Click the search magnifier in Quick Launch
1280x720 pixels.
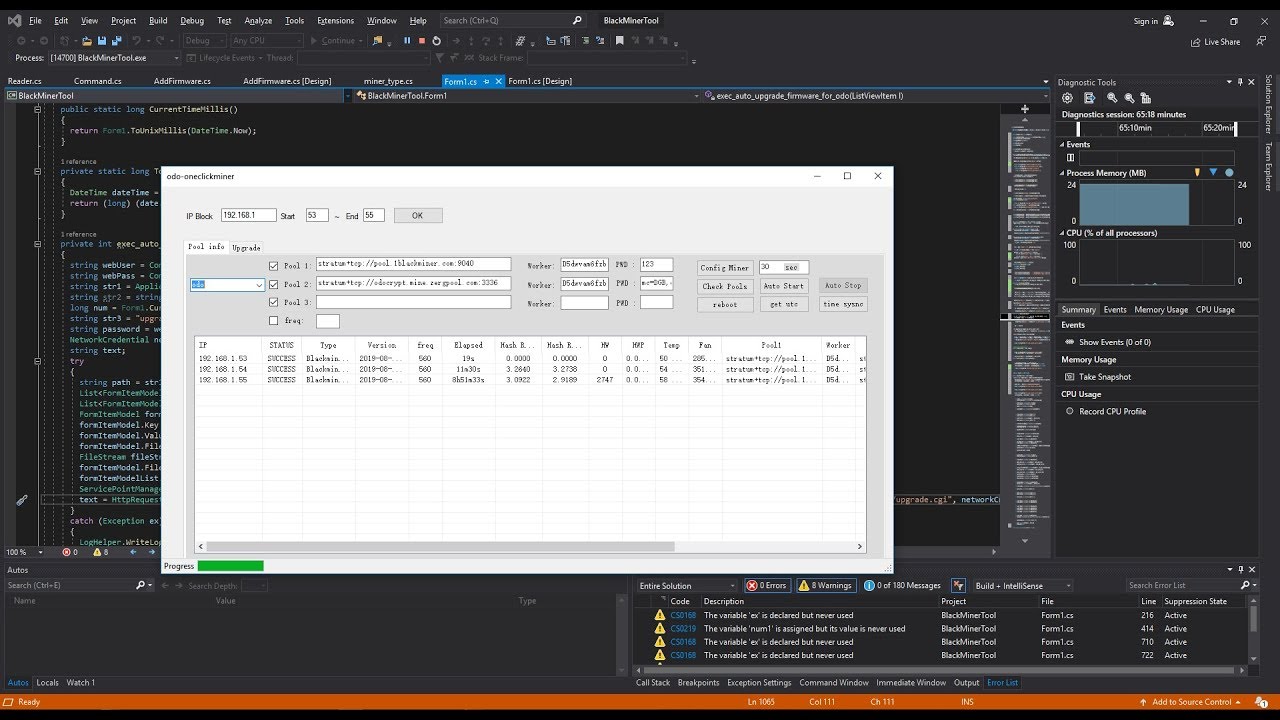578,20
